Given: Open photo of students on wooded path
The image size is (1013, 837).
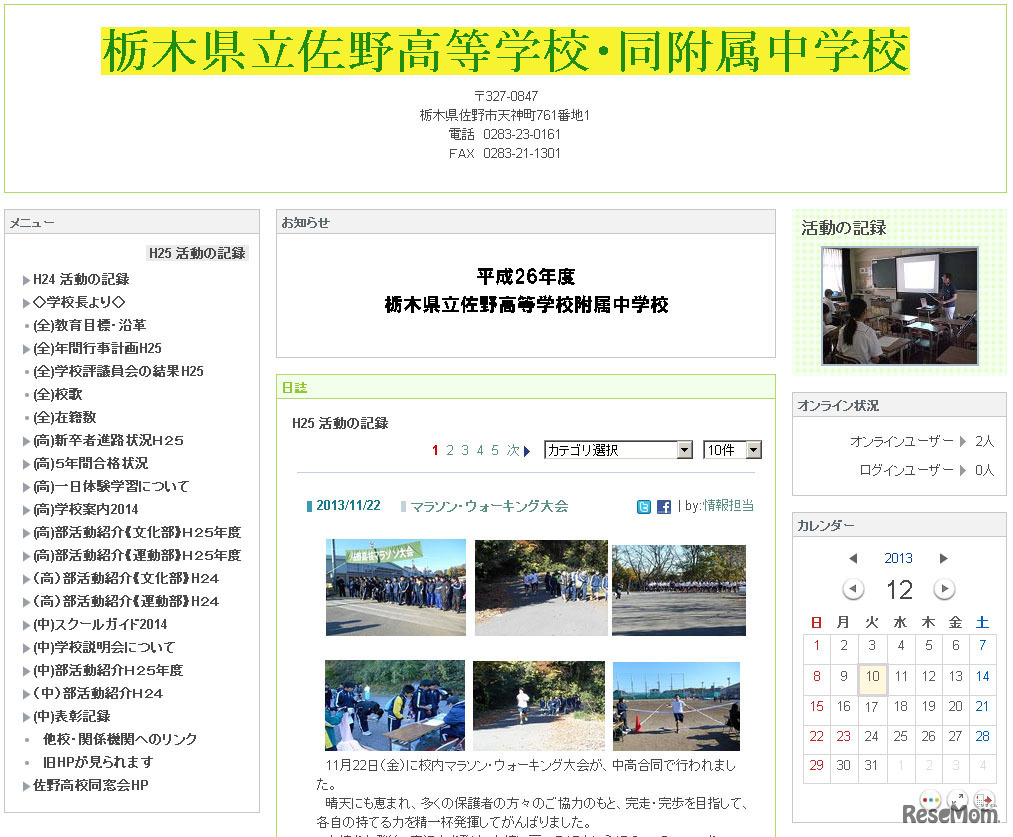Looking at the screenshot, I should point(541,587).
